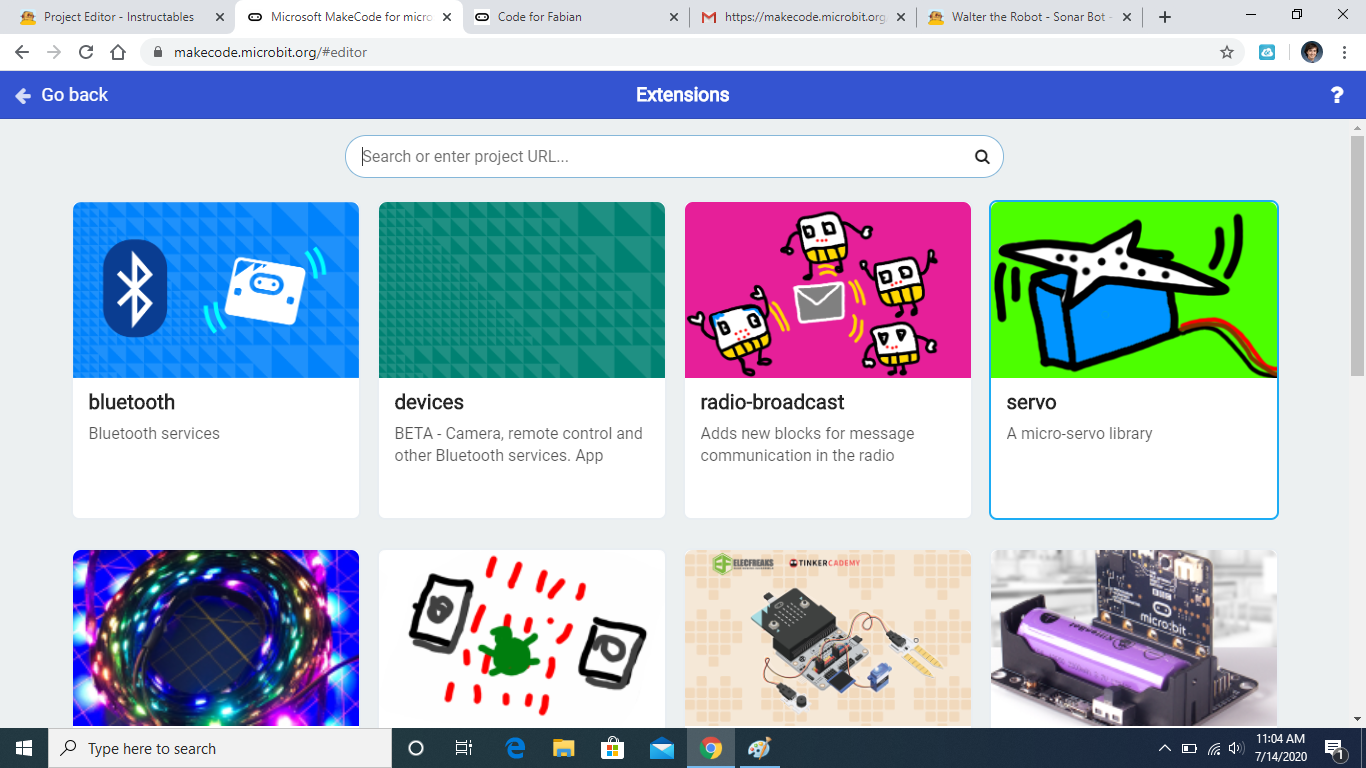Screen dimensions: 1366x768
Task: Click the address bar URL
Action: click(270, 52)
